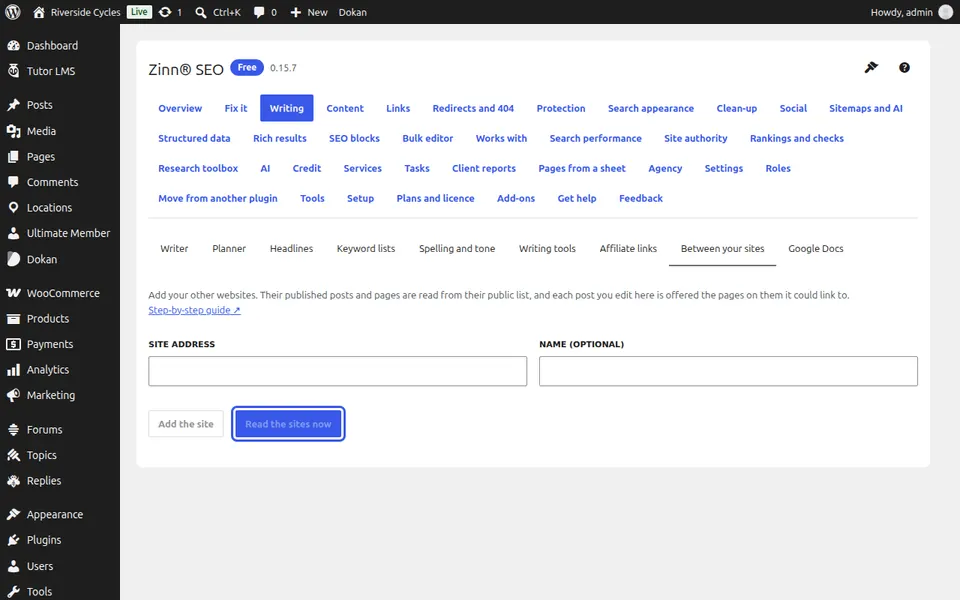The width and height of the screenshot is (960, 600).
Task: Open the Ctrl+K search icon
Action: (x=201, y=12)
